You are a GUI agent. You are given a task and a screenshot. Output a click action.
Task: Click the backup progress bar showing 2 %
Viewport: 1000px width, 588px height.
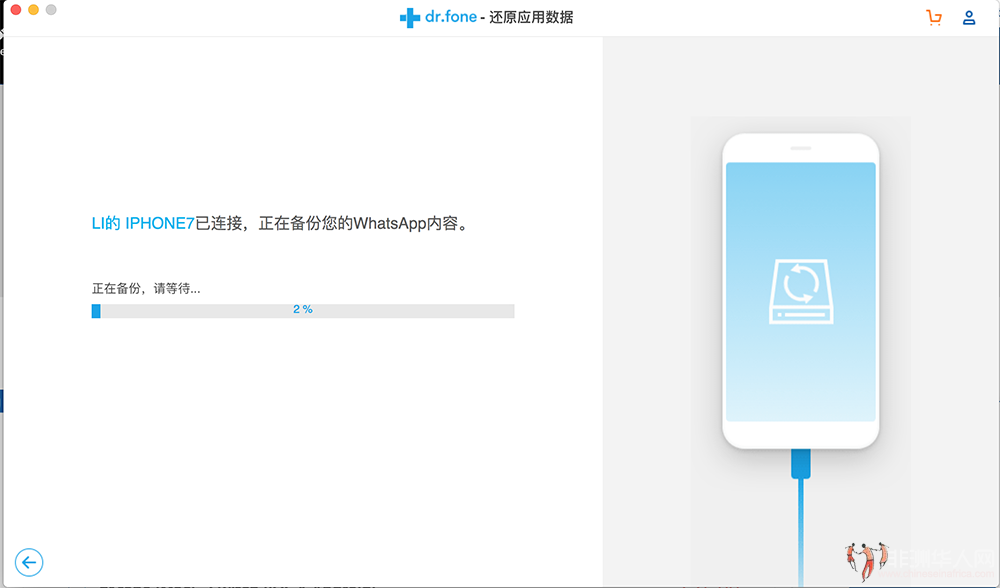click(303, 311)
